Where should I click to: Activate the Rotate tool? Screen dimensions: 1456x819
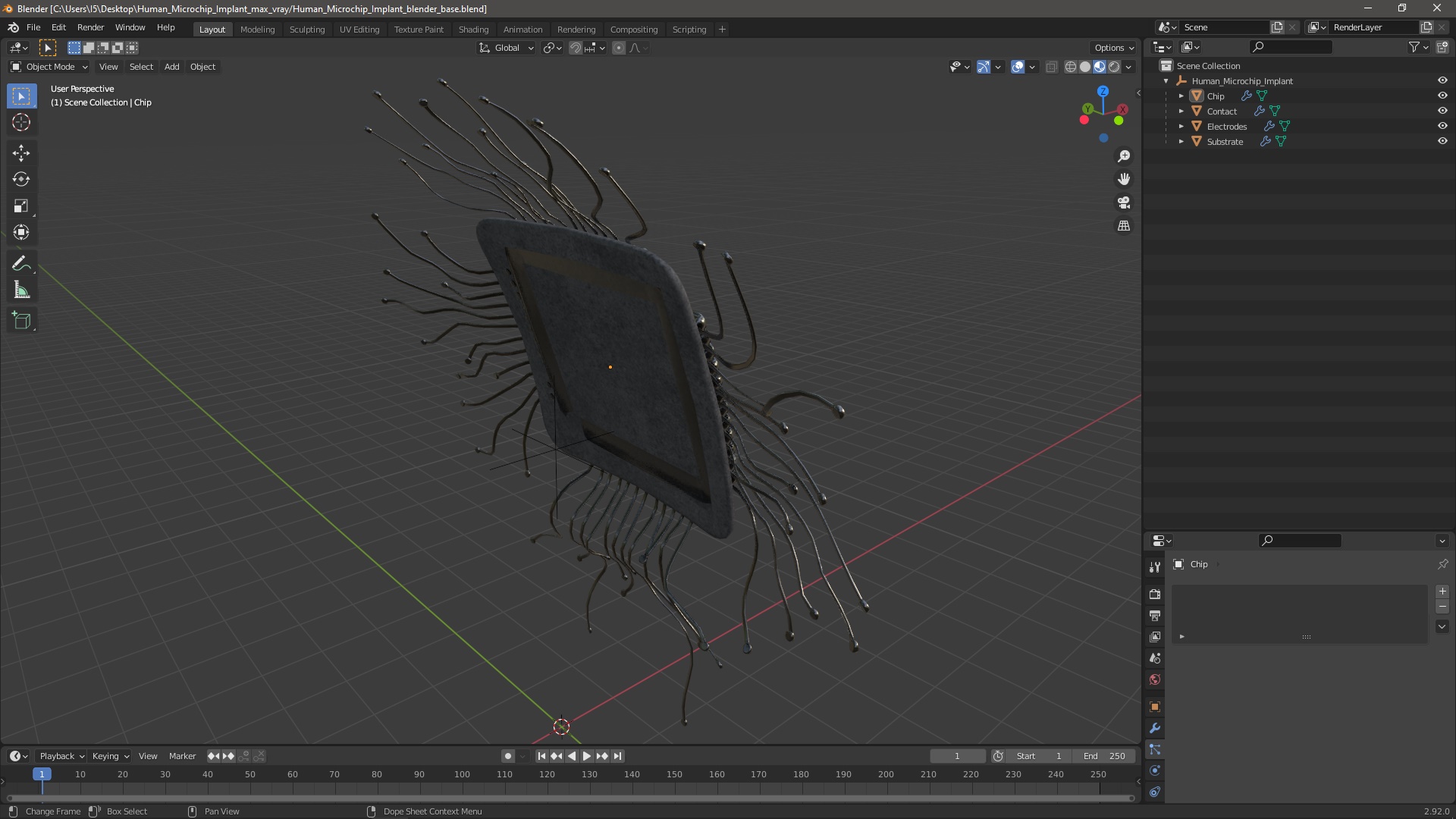21,180
